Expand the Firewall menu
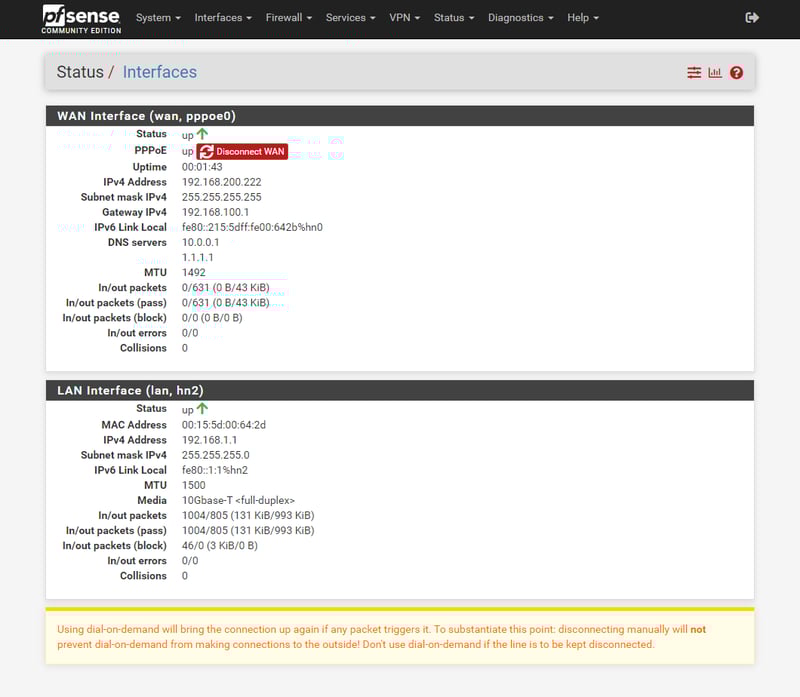Viewport: 800px width, 697px height. [x=289, y=18]
